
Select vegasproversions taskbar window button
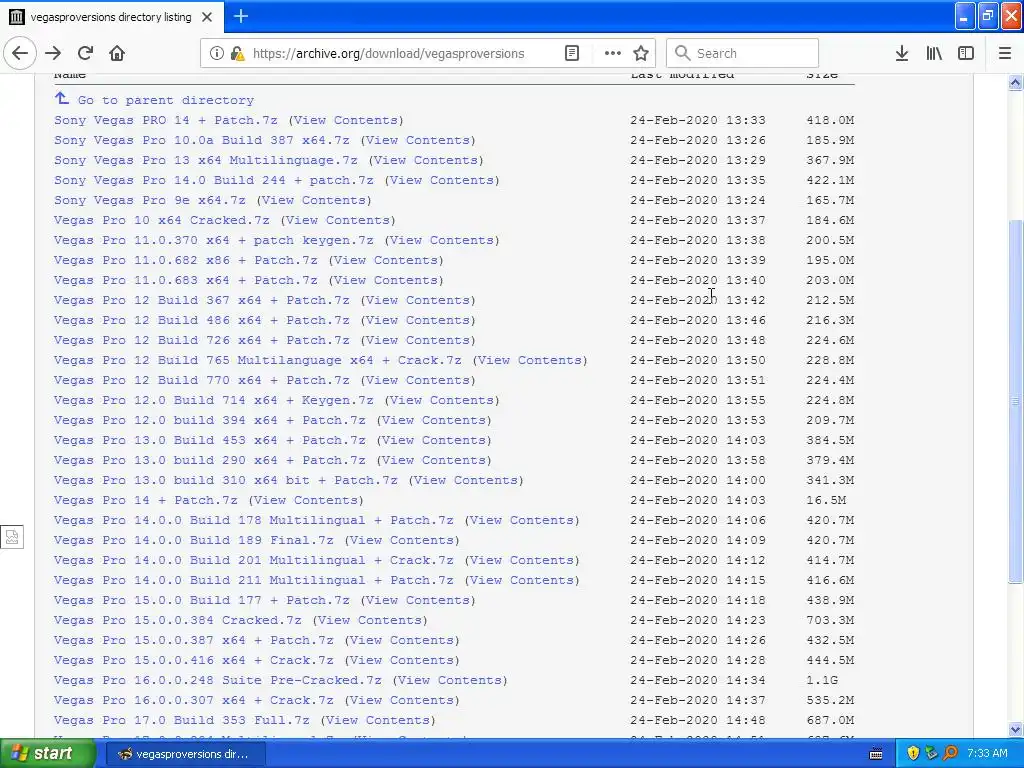click(184, 754)
